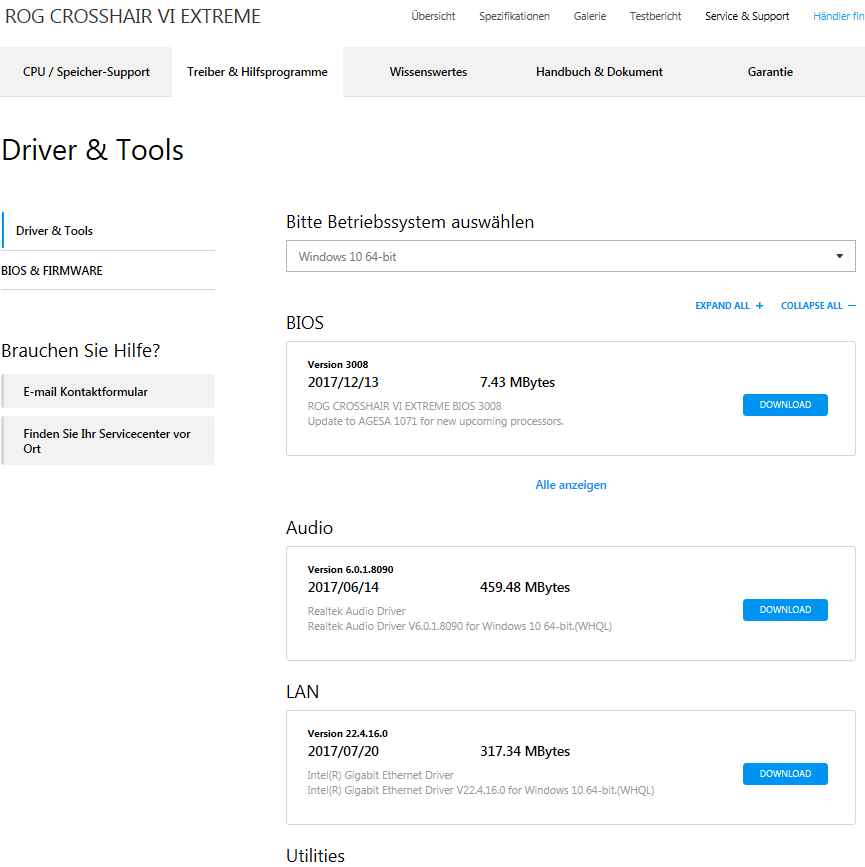Click the BIOS section heading

click(x=305, y=322)
